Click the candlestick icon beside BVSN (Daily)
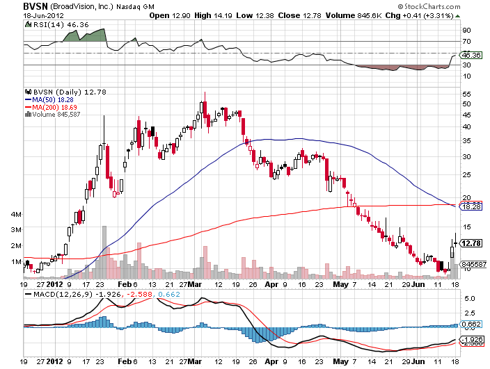The image size is (490, 369). pyautogui.click(x=29, y=92)
